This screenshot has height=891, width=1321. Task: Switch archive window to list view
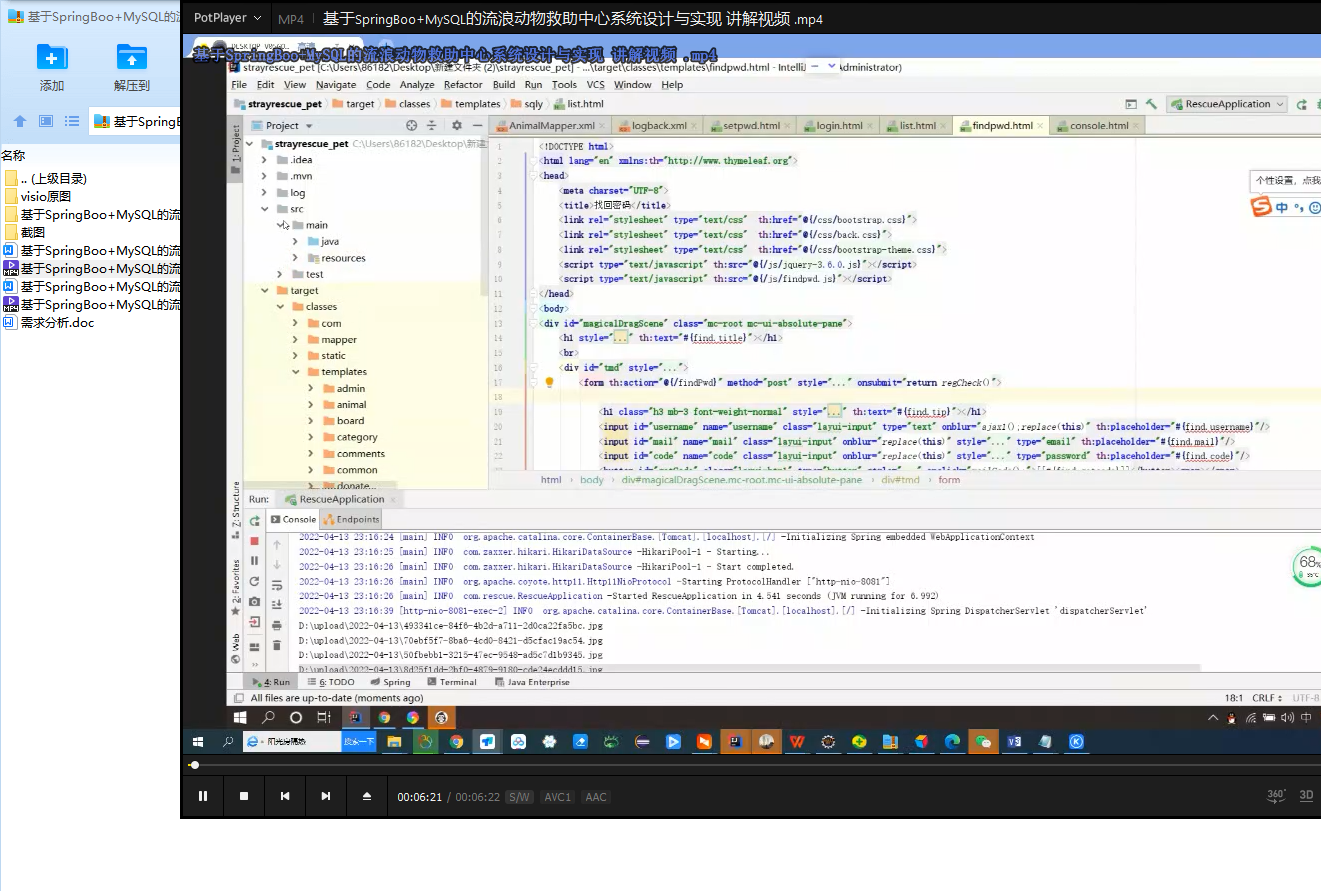click(72, 121)
